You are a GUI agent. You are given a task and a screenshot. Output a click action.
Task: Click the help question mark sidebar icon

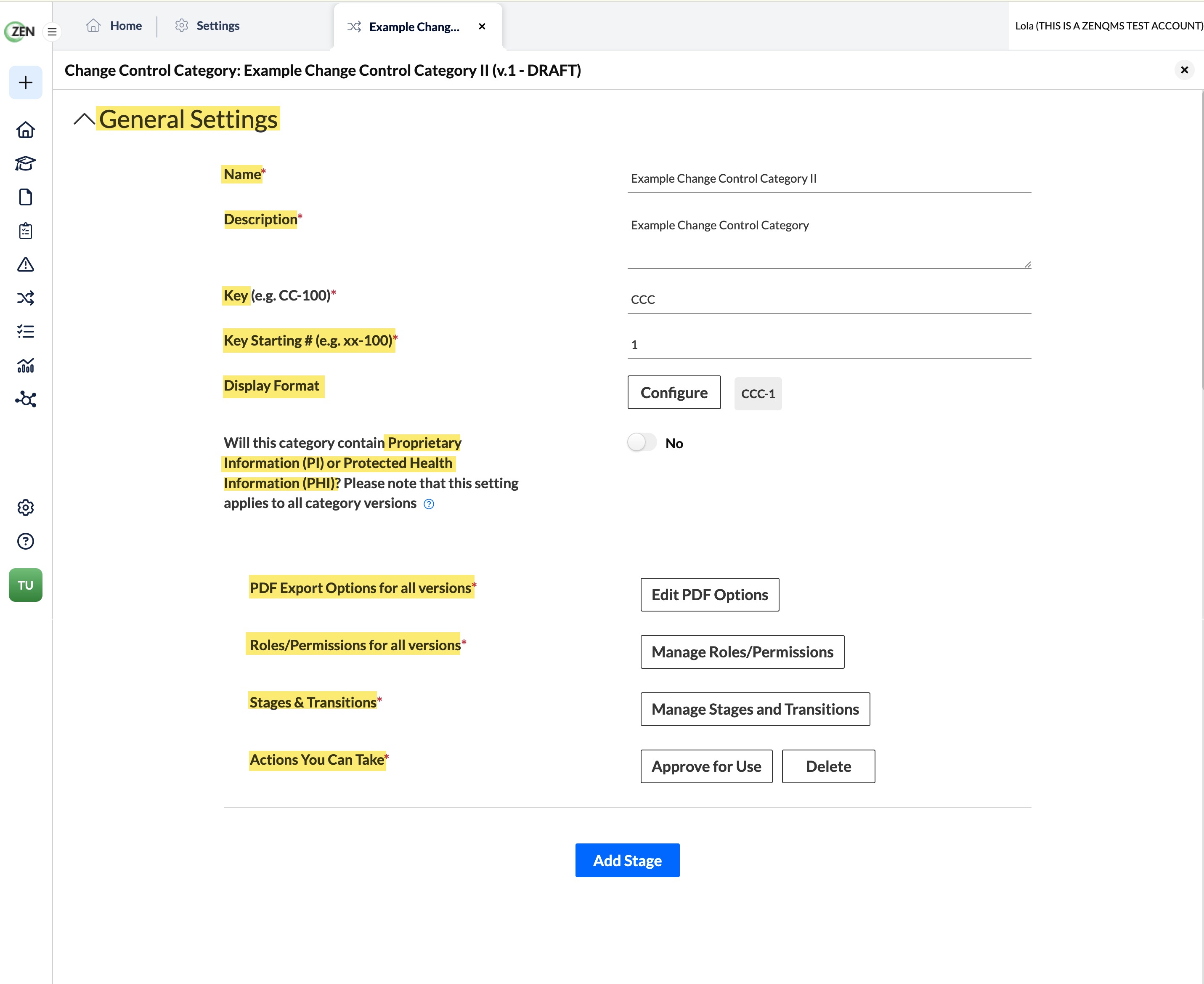coord(26,541)
